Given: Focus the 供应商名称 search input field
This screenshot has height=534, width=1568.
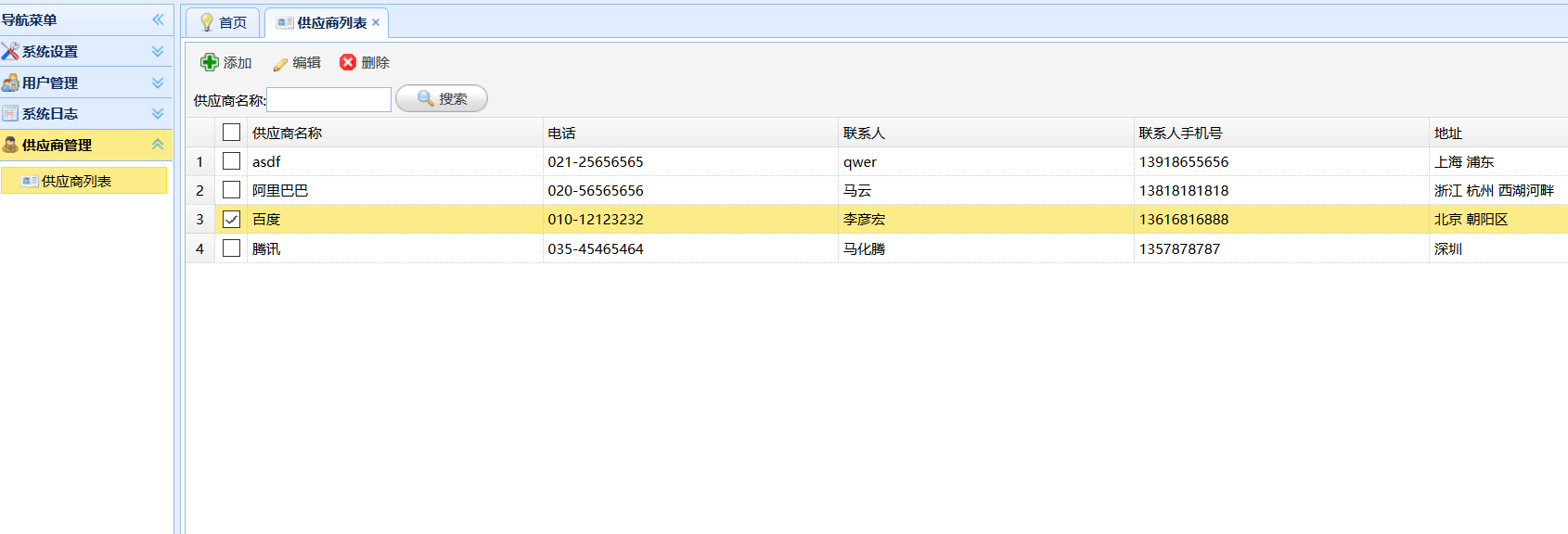Looking at the screenshot, I should (x=328, y=99).
